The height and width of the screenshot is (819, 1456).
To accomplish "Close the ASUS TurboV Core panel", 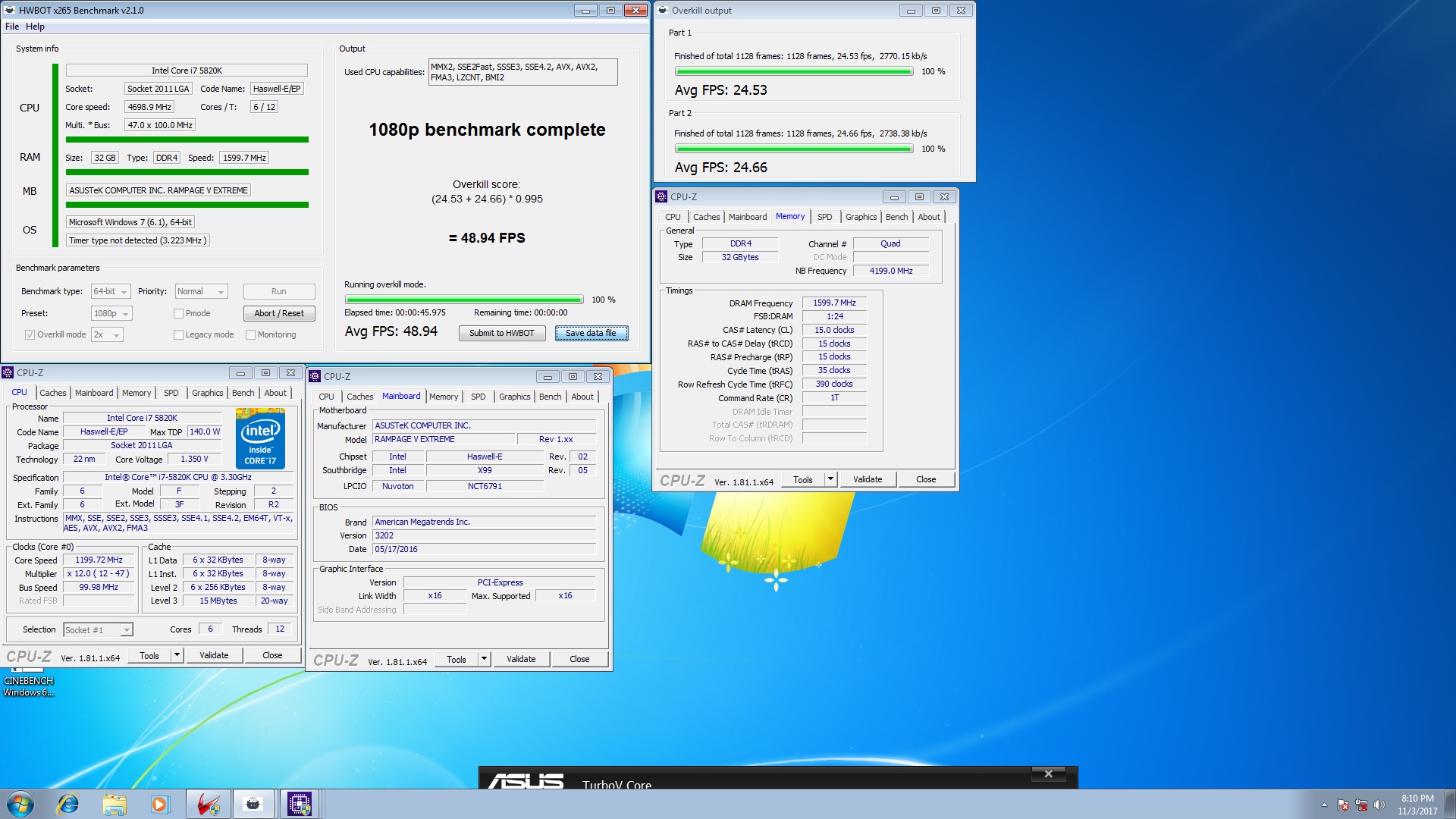I will (x=1049, y=773).
